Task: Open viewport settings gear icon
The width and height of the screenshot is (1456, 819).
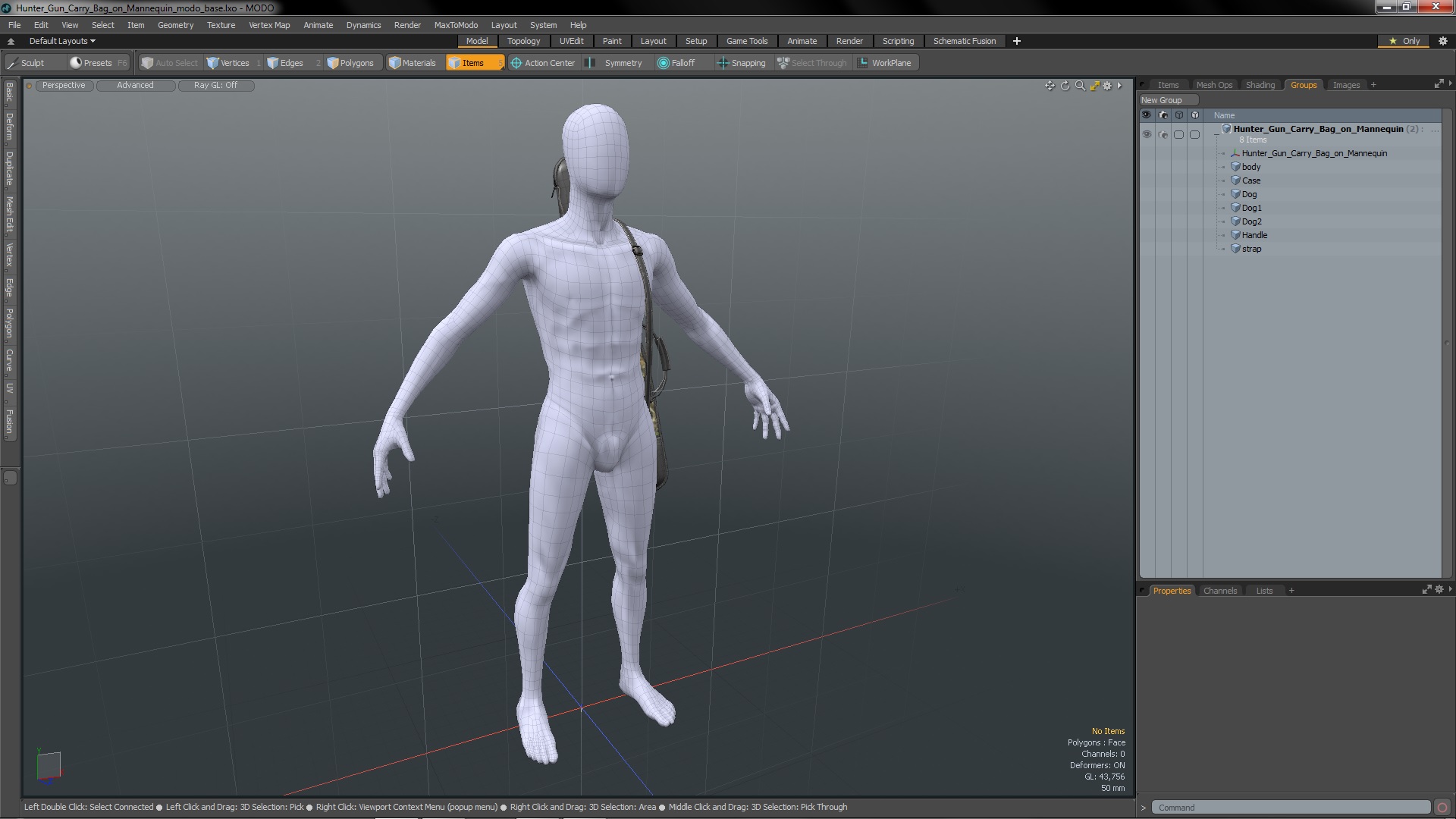Action: click(x=1107, y=86)
